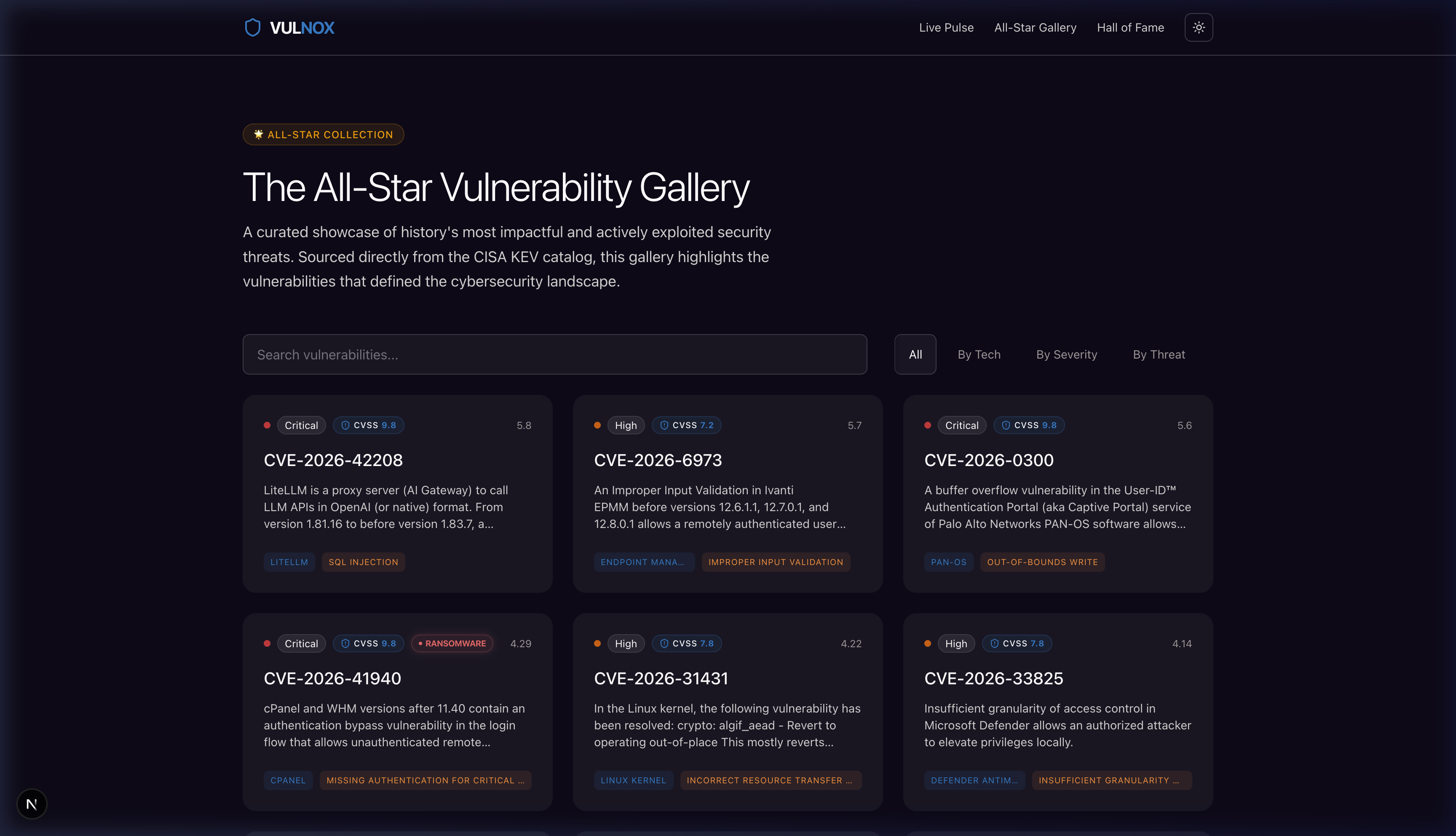The width and height of the screenshot is (1456, 836).
Task: Click the LINUX KERNEL tag
Action: (634, 780)
